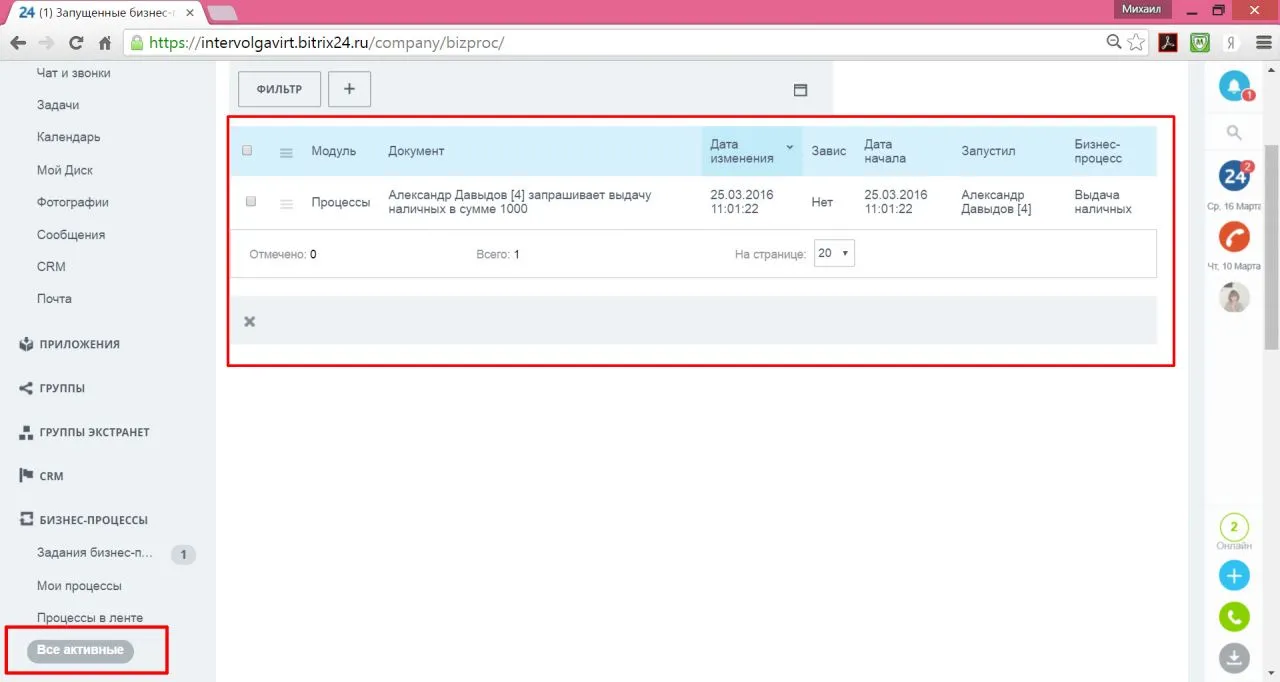
Task: Open the header row actions hamburger icon
Action: pyautogui.click(x=286, y=152)
